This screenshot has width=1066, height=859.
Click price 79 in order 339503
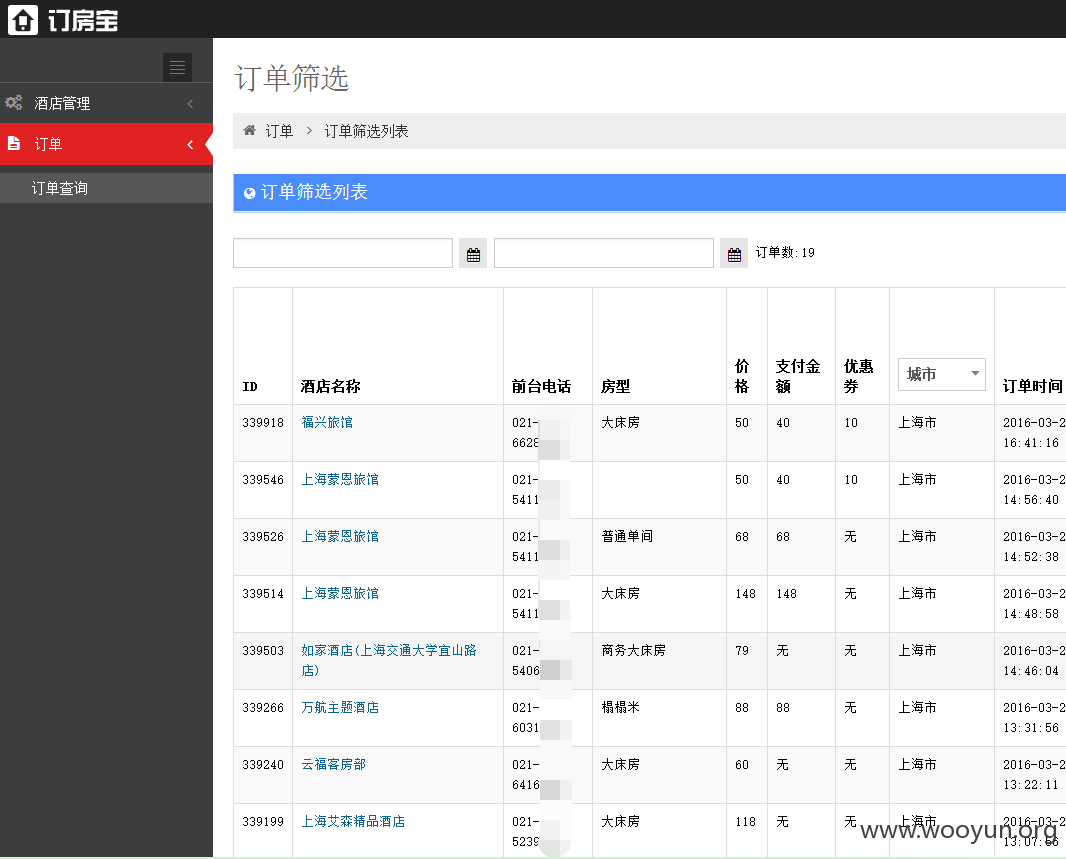pyautogui.click(x=742, y=651)
